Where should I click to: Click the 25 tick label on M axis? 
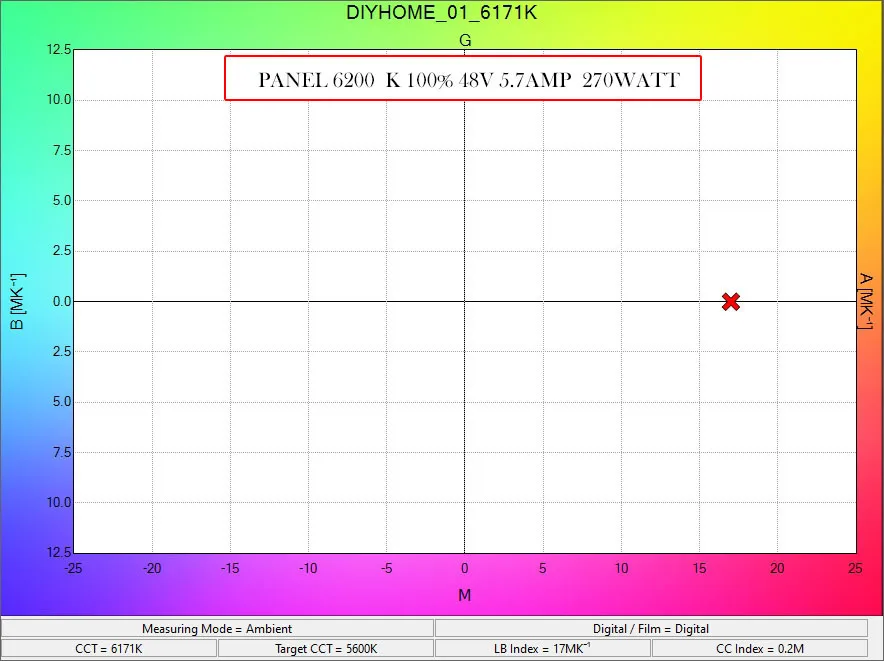pos(854,569)
